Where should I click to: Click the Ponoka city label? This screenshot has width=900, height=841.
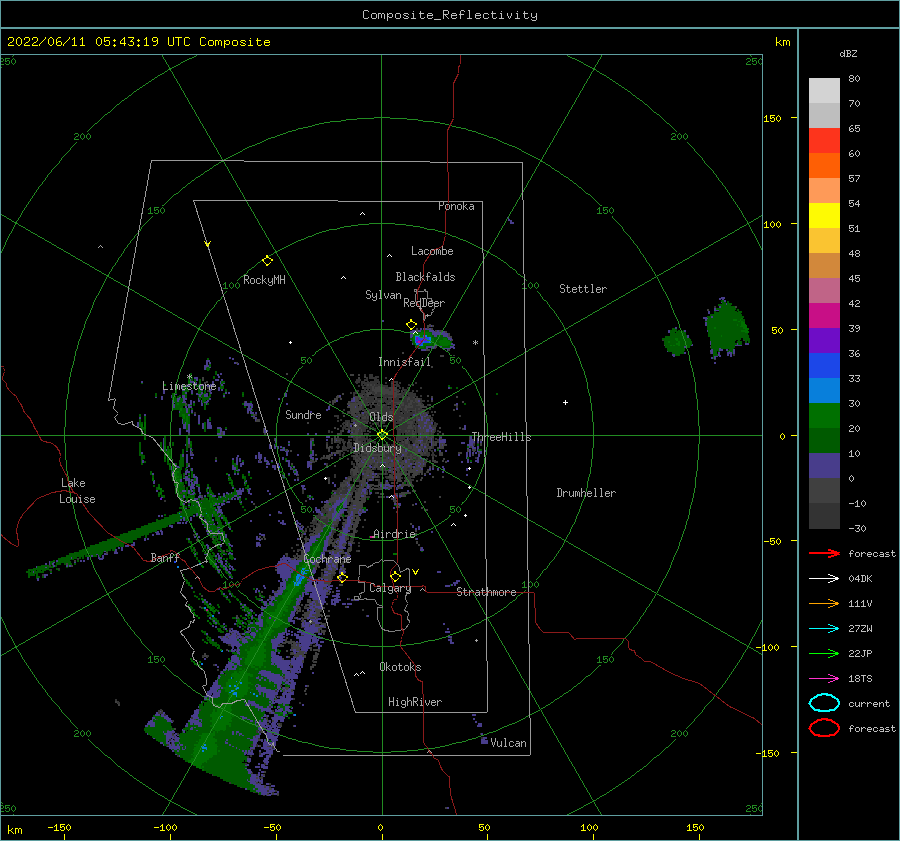456,206
